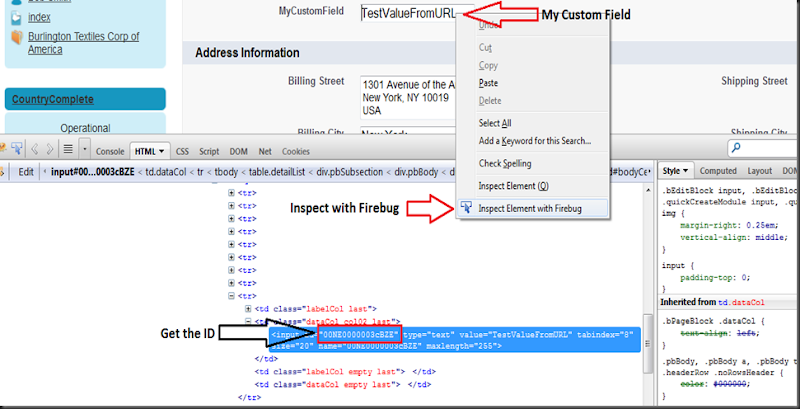Screen dimensions: 800x409
Task: Switch to the DOM tab
Action: [238, 151]
